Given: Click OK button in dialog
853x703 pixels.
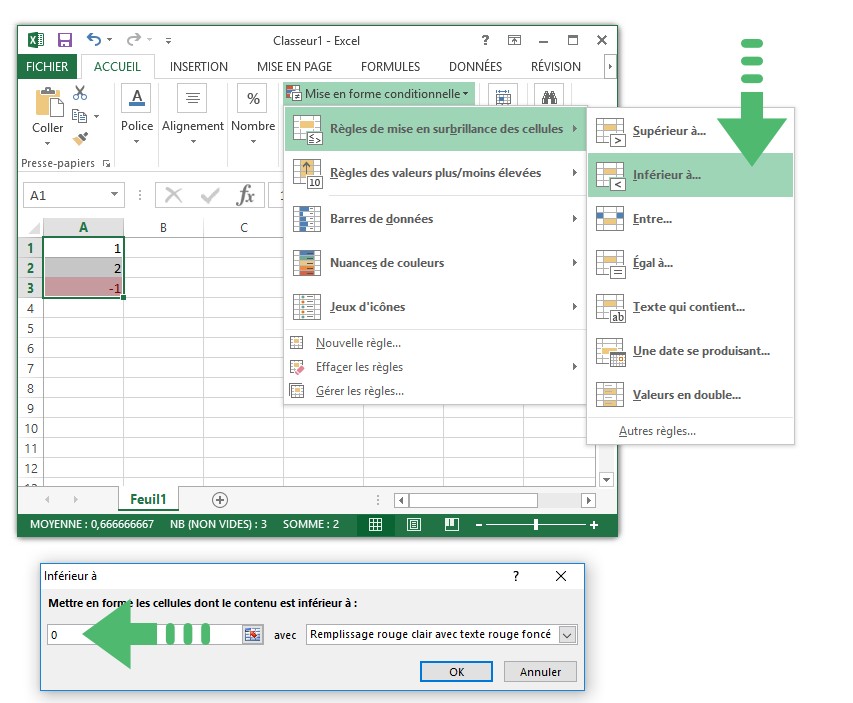Looking at the screenshot, I should [x=456, y=671].
